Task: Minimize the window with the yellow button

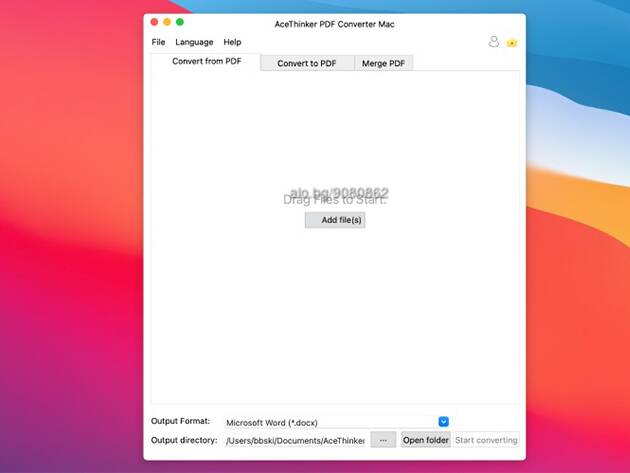Action: pyautogui.click(x=167, y=22)
